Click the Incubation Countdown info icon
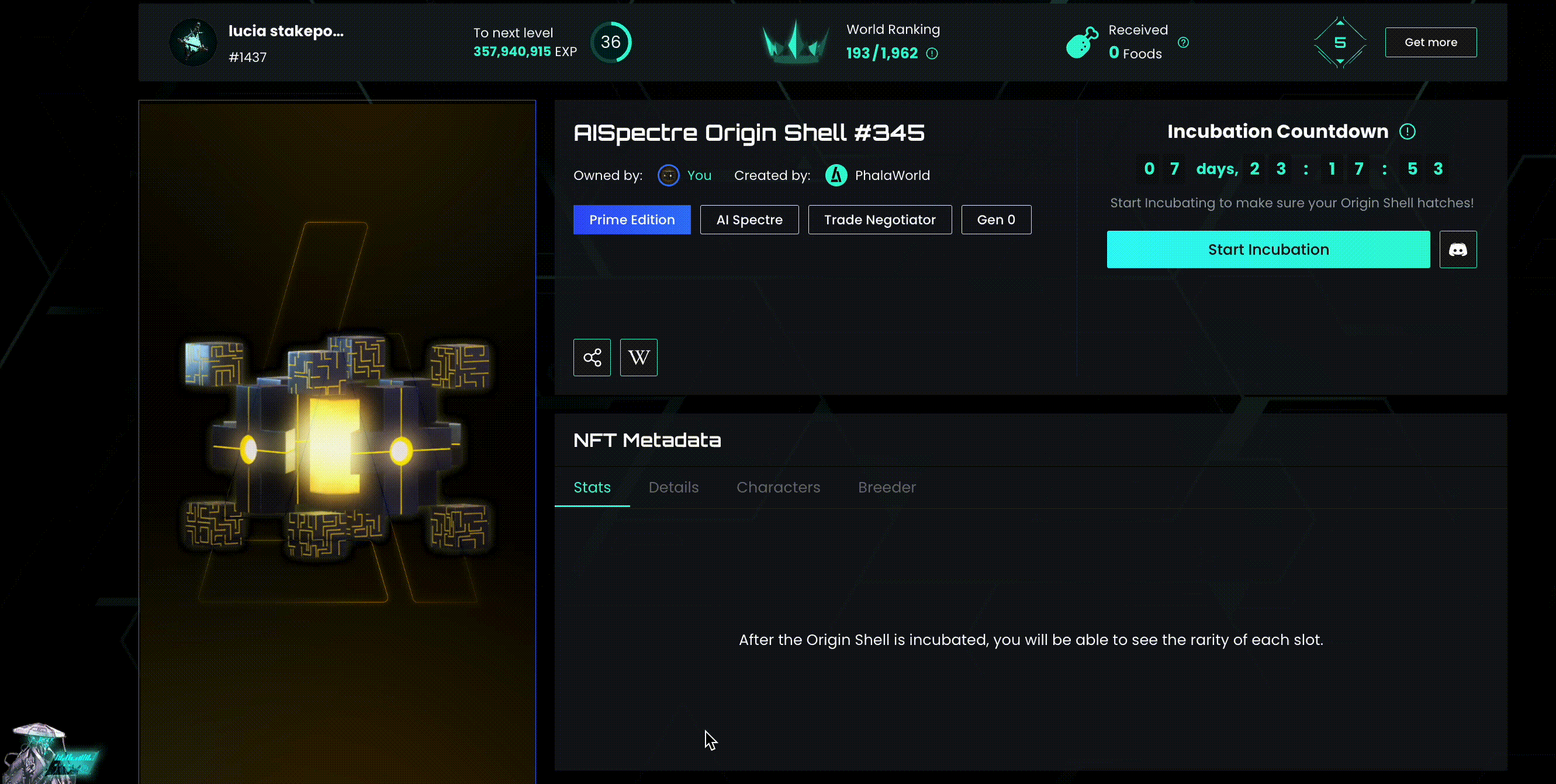Viewport: 1556px width, 784px height. point(1408,131)
